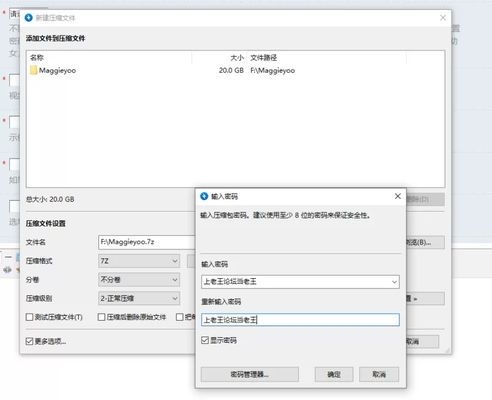Toggle the 显示密码 checkbox
492x400 pixels.
pos(205,340)
